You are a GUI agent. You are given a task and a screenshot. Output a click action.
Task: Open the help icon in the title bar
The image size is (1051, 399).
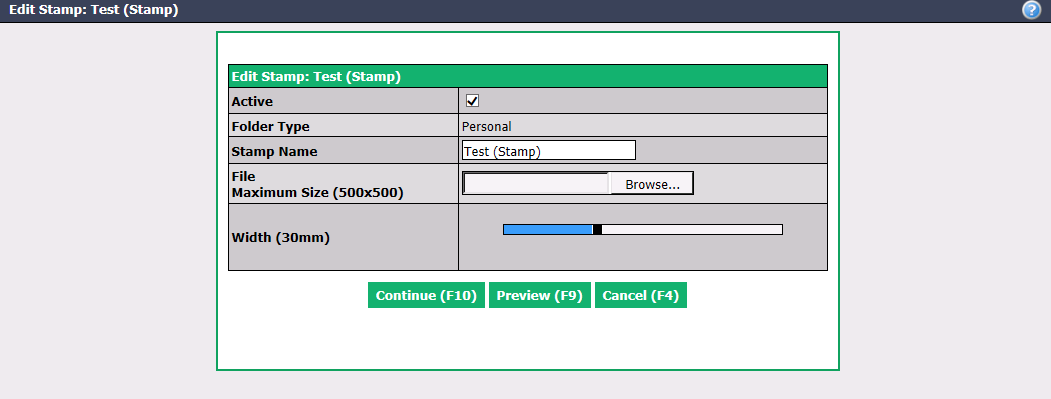click(1031, 10)
